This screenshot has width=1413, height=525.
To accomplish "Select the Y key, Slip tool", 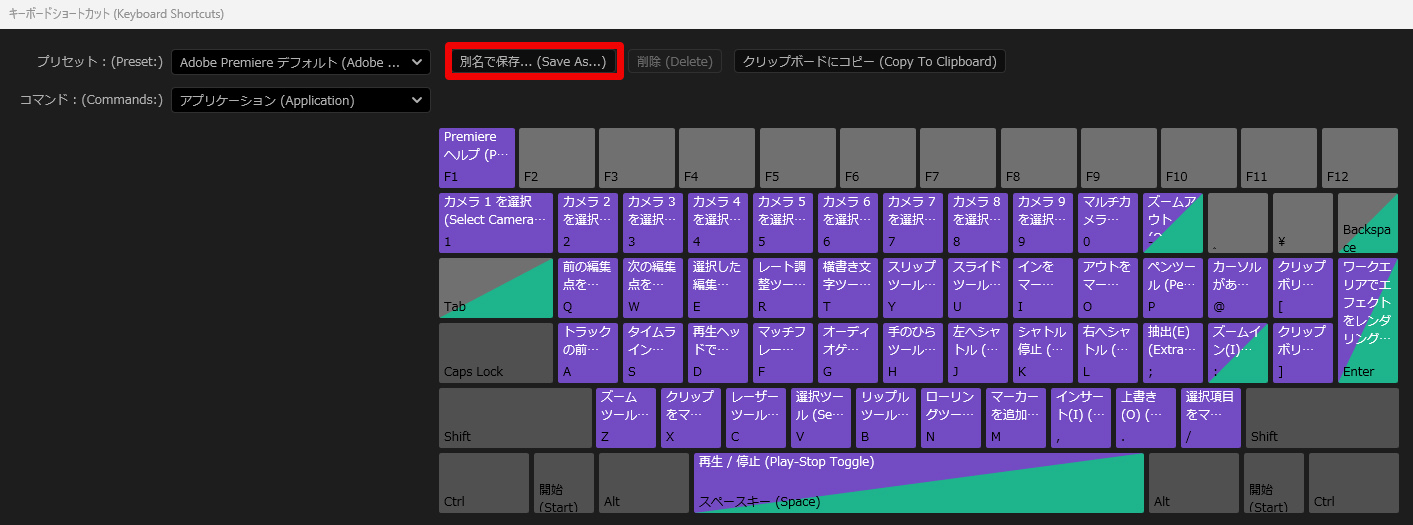I will 913,288.
